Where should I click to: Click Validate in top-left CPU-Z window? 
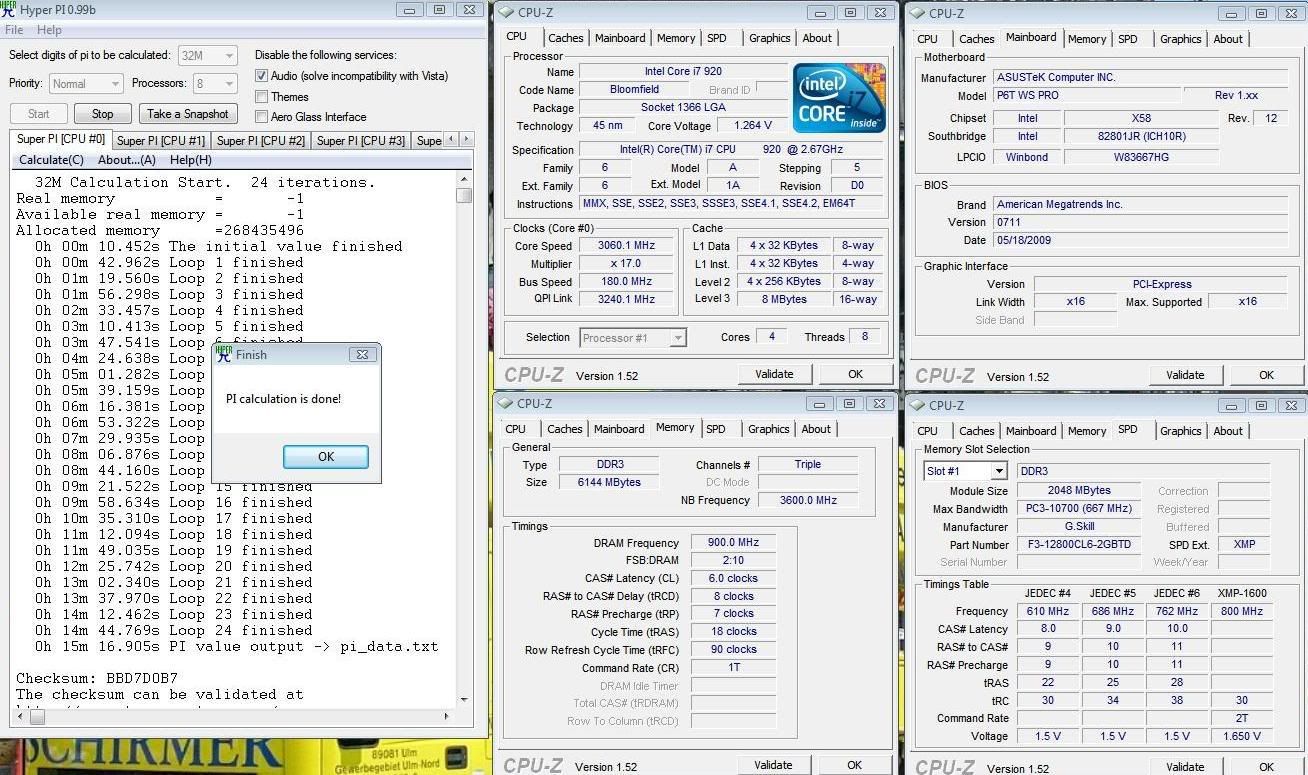pos(774,374)
